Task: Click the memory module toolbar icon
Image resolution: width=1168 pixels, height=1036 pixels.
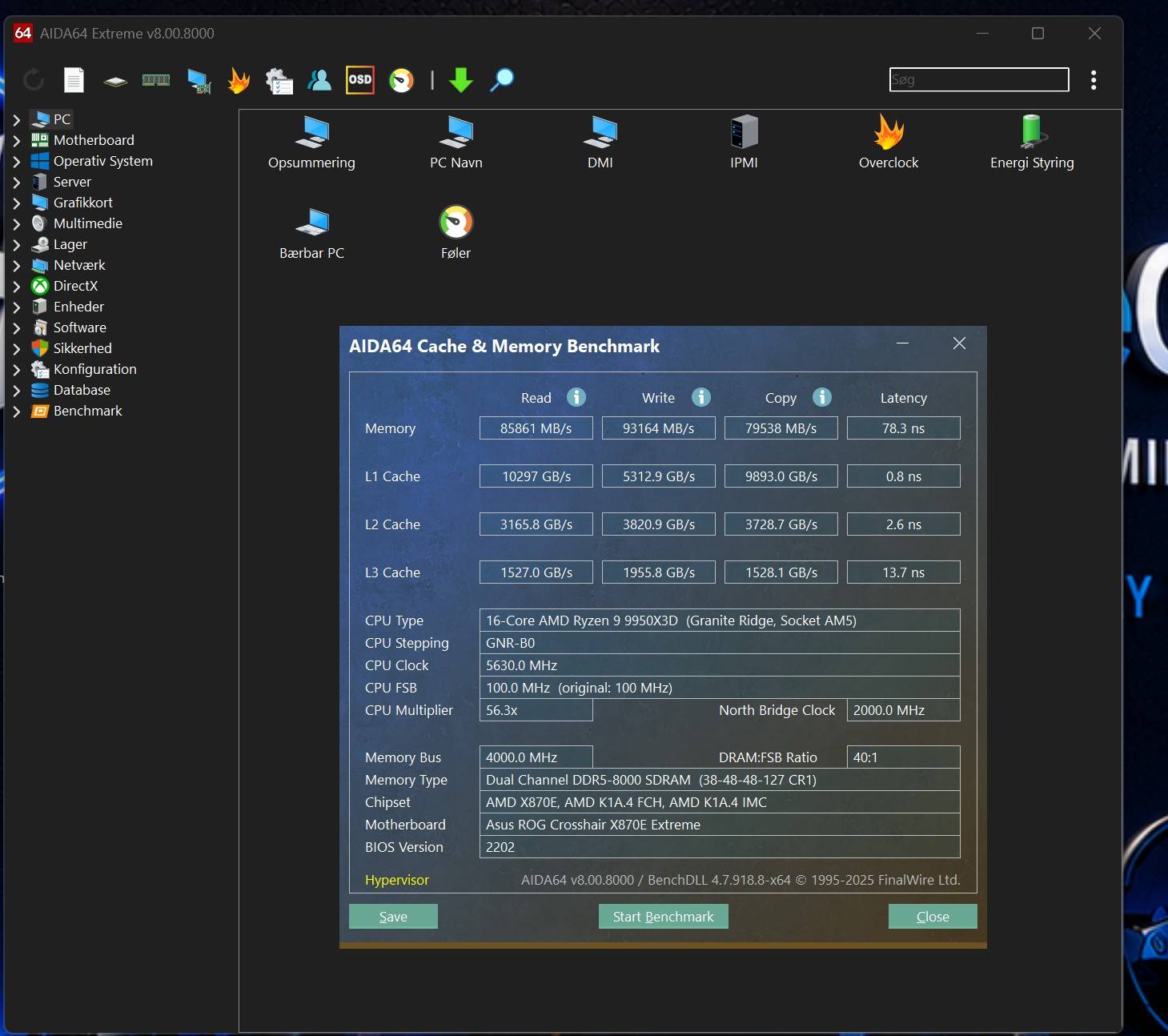Action: 156,79
